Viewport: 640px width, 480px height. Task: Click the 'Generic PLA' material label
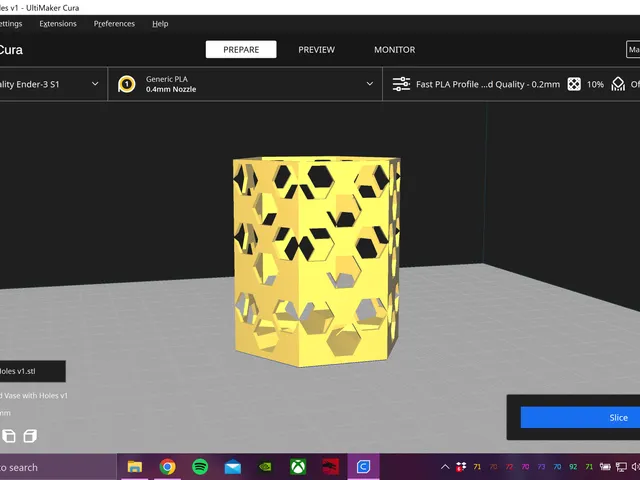[167, 79]
